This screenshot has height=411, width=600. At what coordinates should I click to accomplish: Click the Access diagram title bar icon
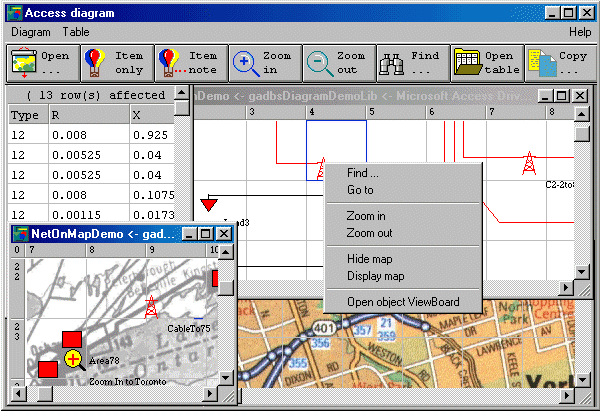coord(14,13)
